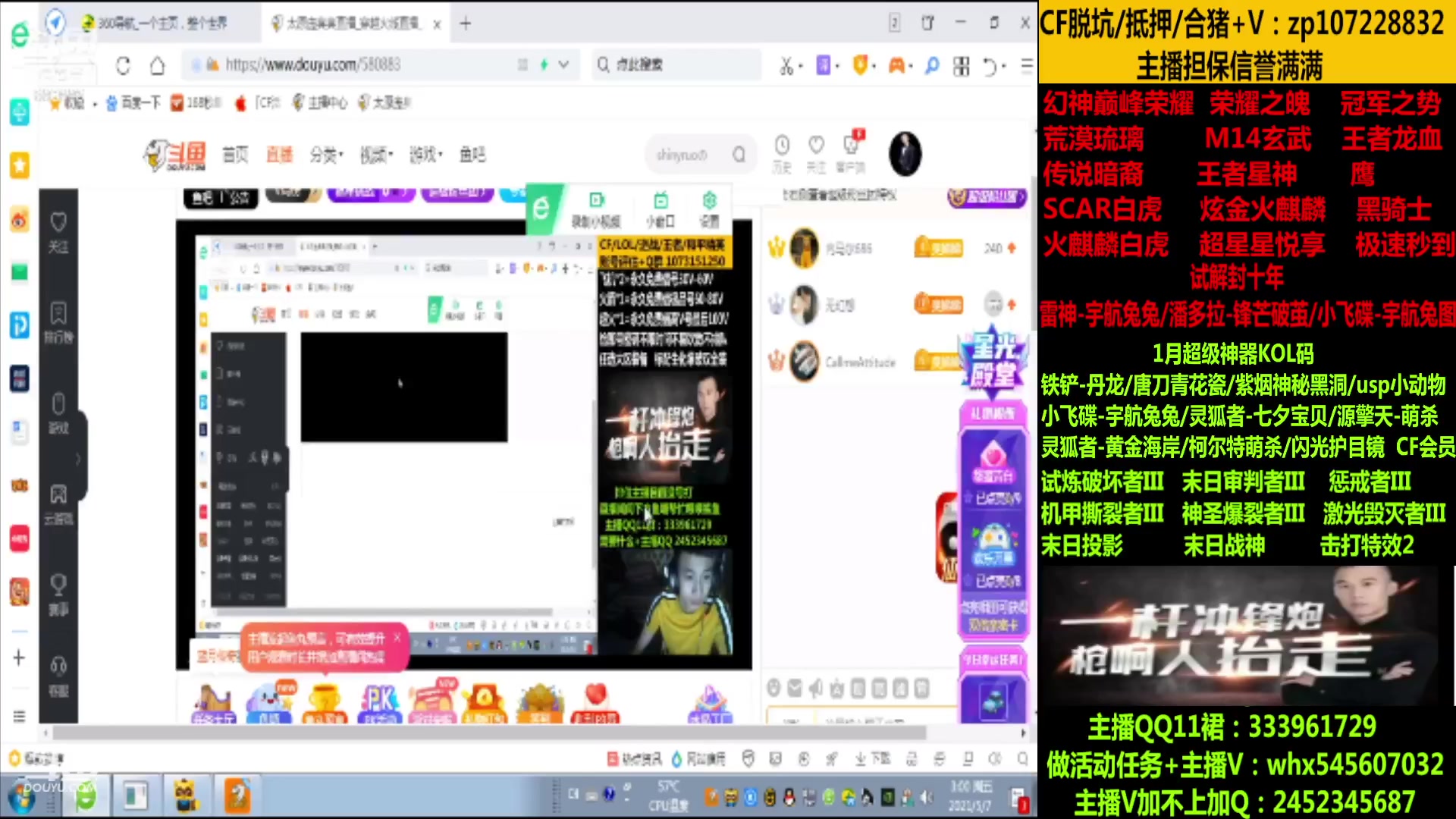
Task: Open the customer service headset in the sidebar
Action: tap(58, 676)
